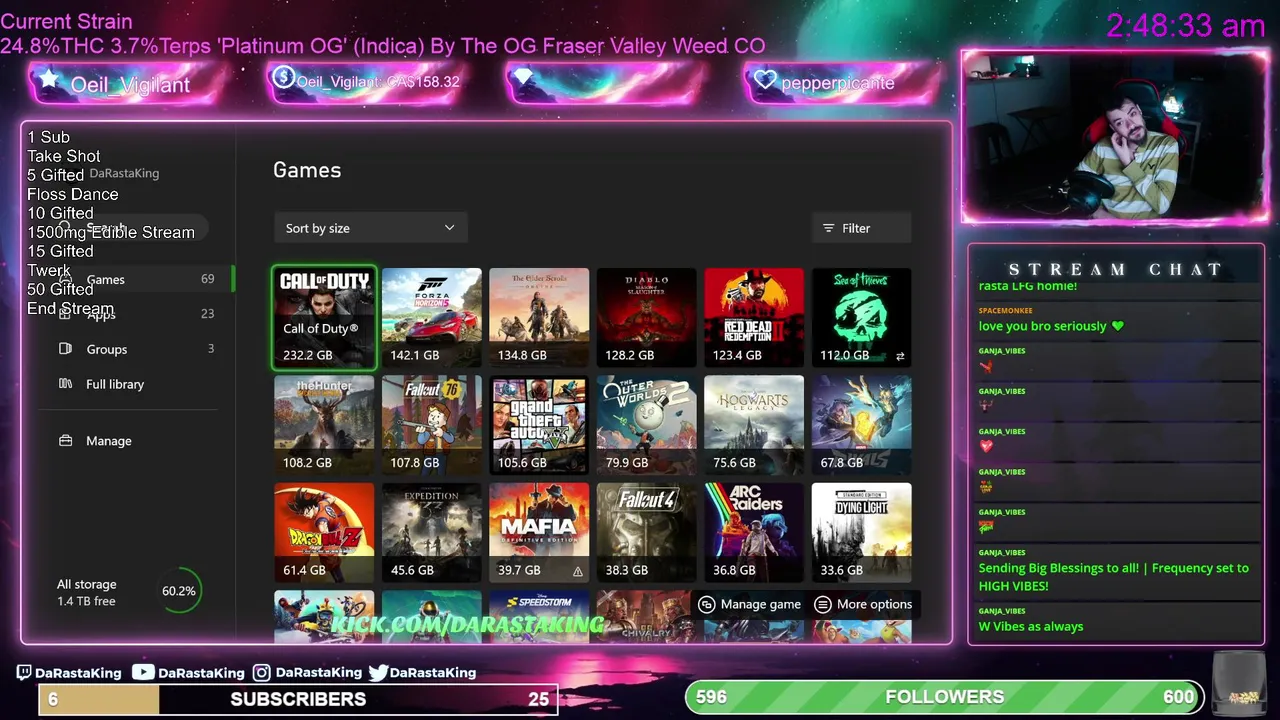
Task: Select the Hogwarts Legacy tile
Action: pos(754,425)
